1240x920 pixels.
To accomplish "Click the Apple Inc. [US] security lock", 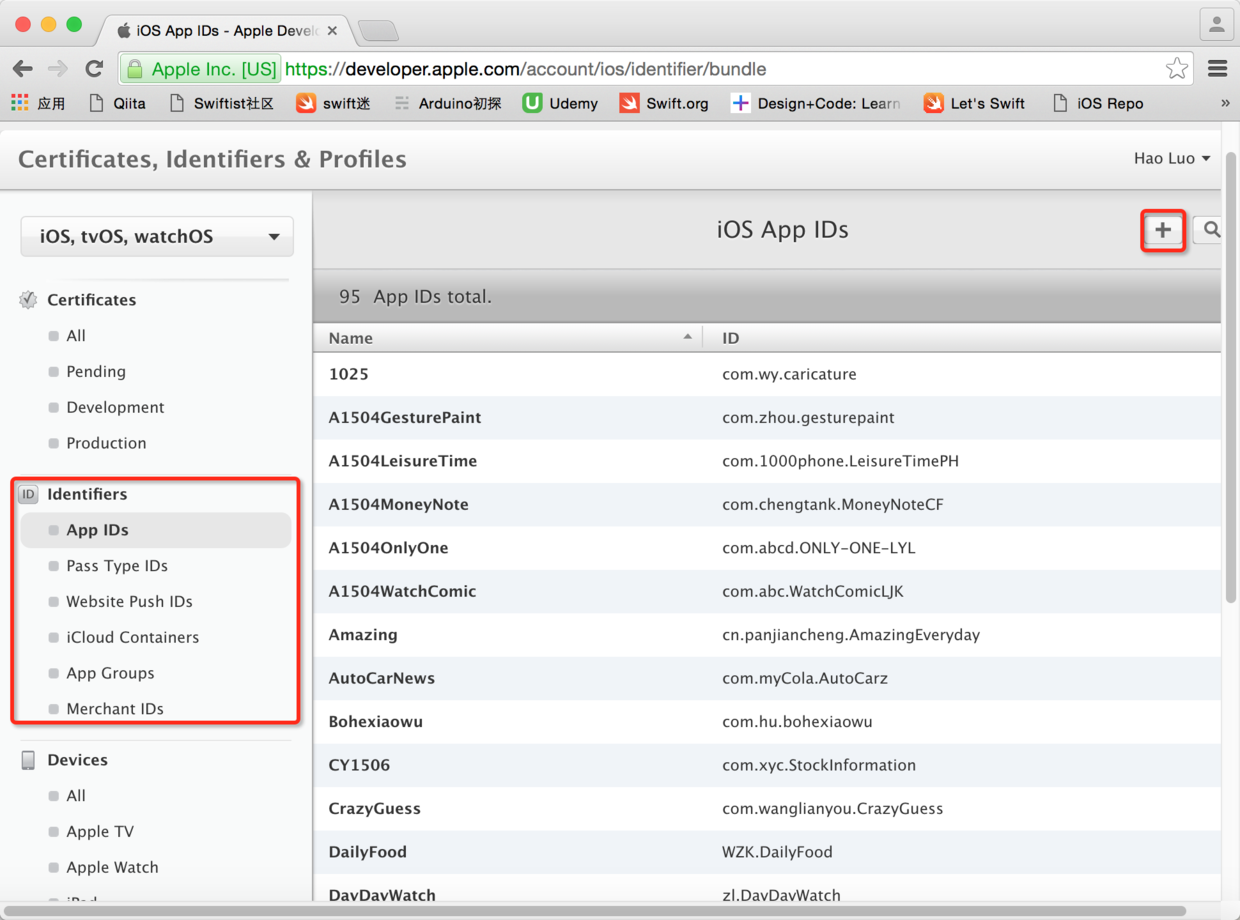I will coord(200,69).
